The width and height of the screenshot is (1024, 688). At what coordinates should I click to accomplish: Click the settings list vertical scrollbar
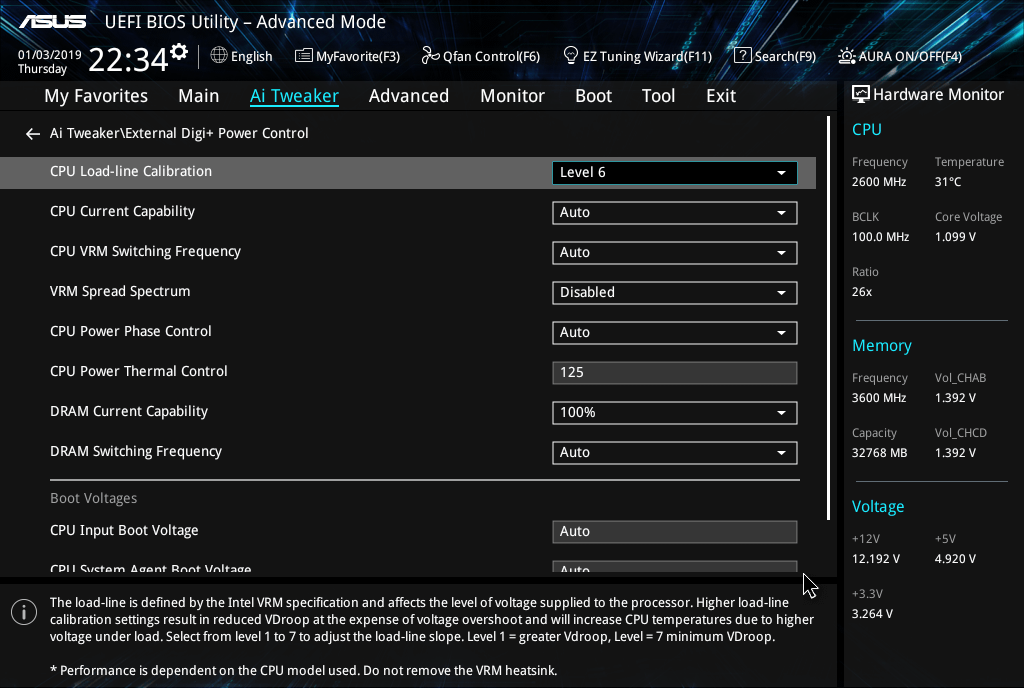pos(828,318)
